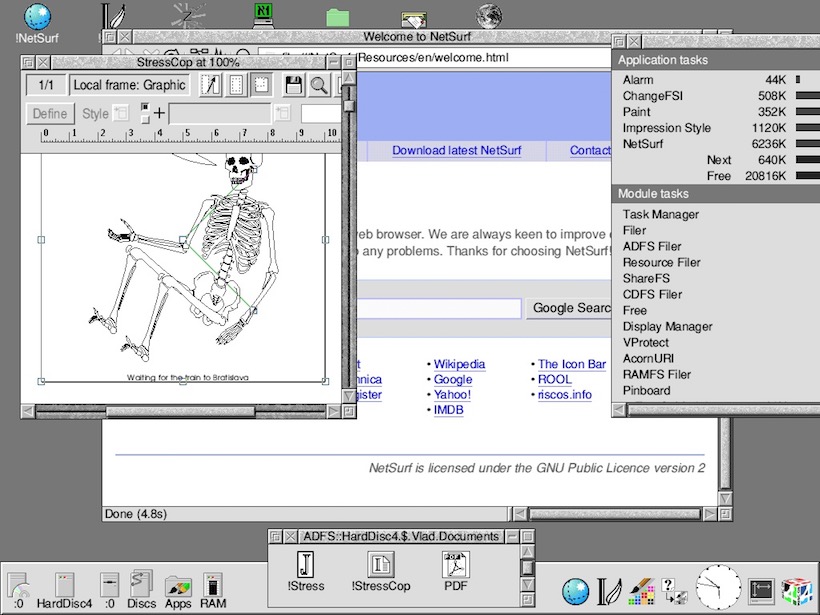
Task: Click 'Pinboard' in Module tasks list
Action: [x=646, y=391]
